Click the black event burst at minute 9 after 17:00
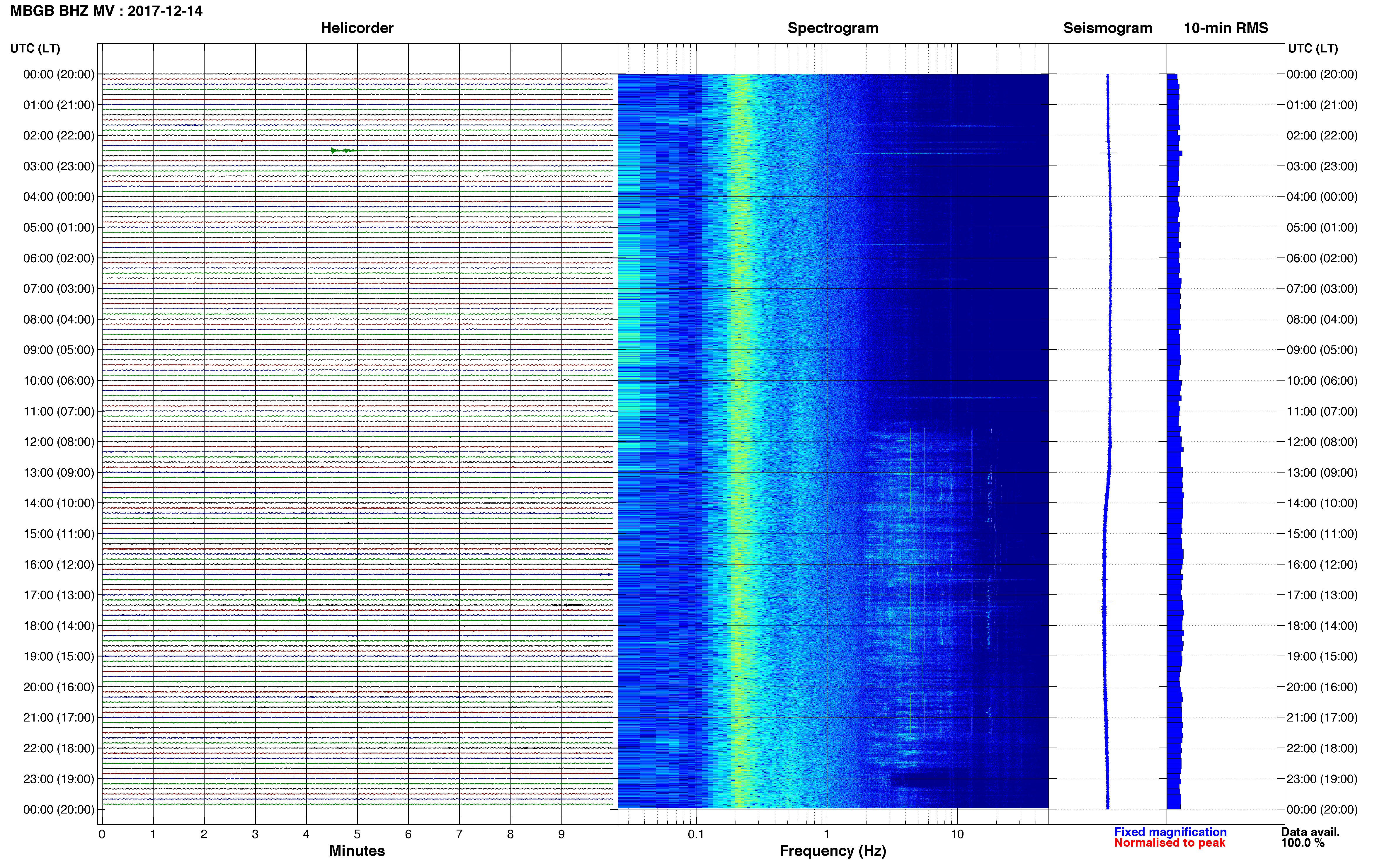The image size is (1389, 868). (568, 605)
